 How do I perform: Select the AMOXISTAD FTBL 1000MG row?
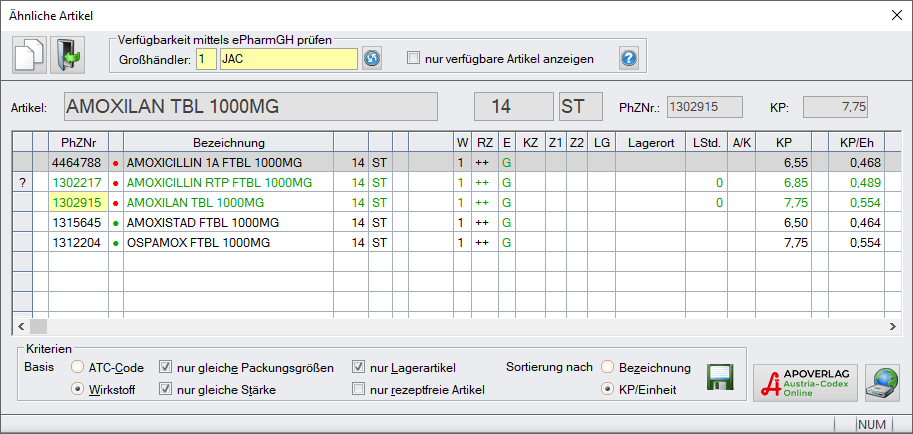click(229, 222)
